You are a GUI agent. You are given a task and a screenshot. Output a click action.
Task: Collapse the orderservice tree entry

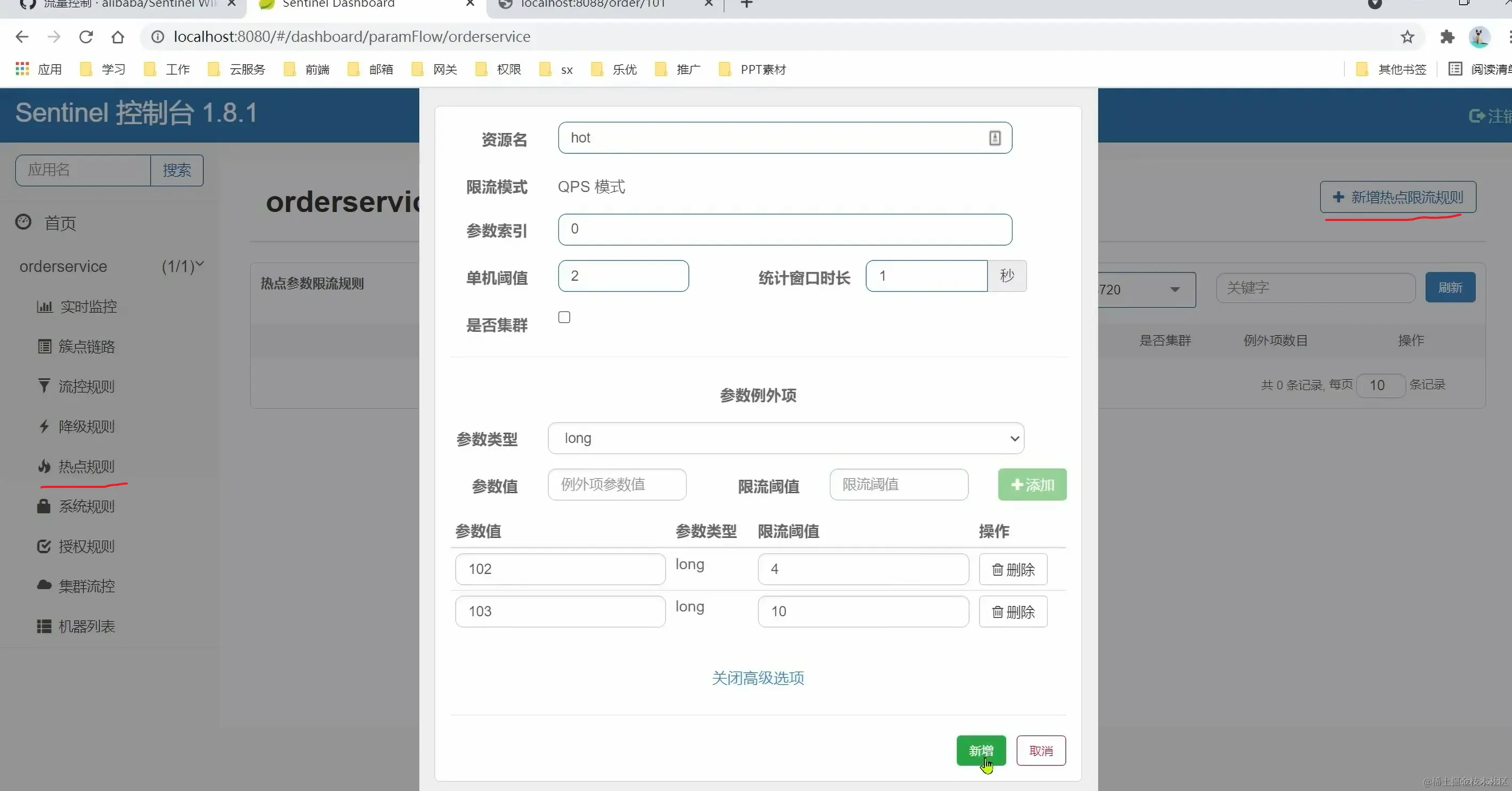[x=200, y=265]
